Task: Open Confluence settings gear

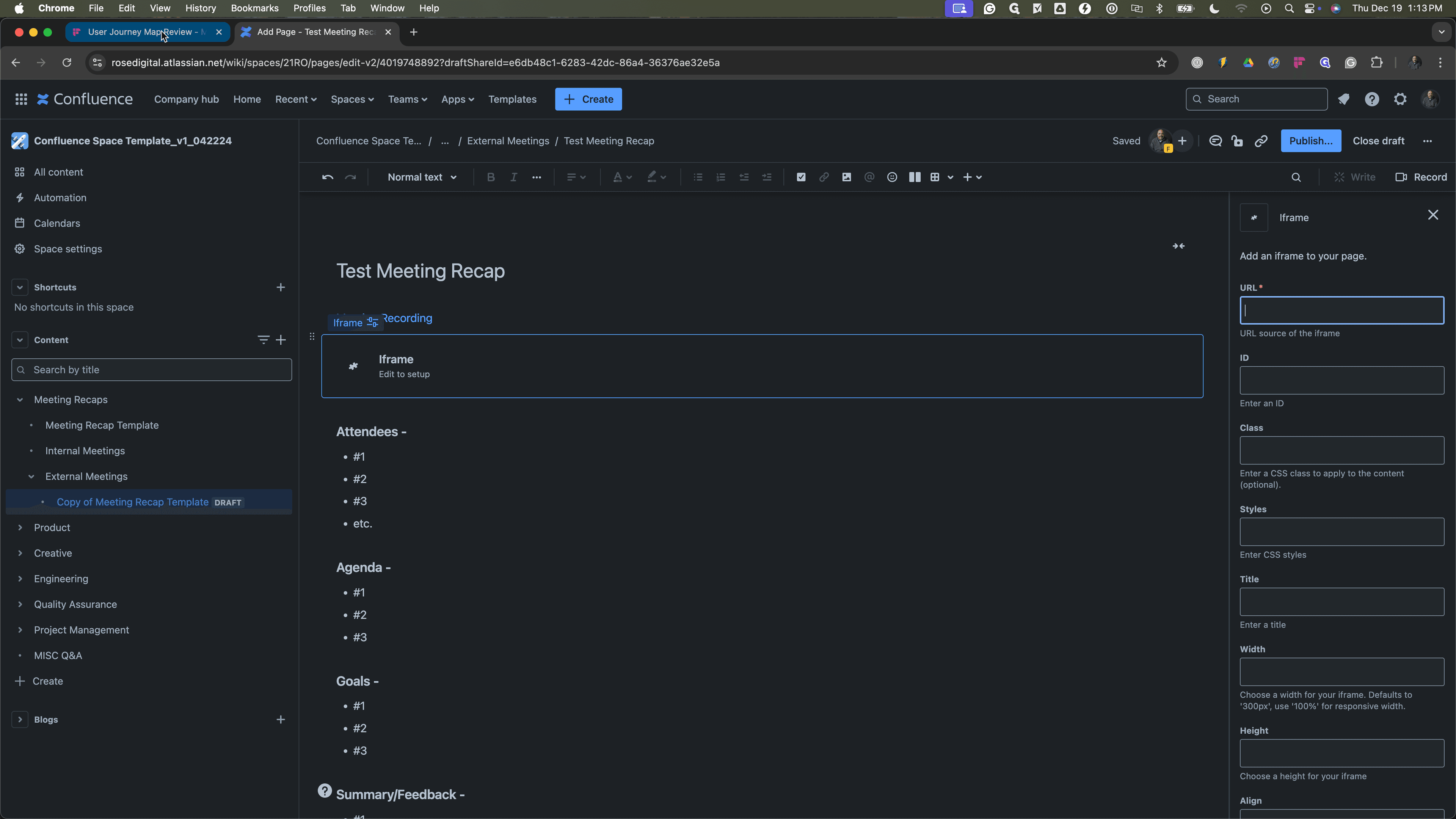Action: (1400, 99)
